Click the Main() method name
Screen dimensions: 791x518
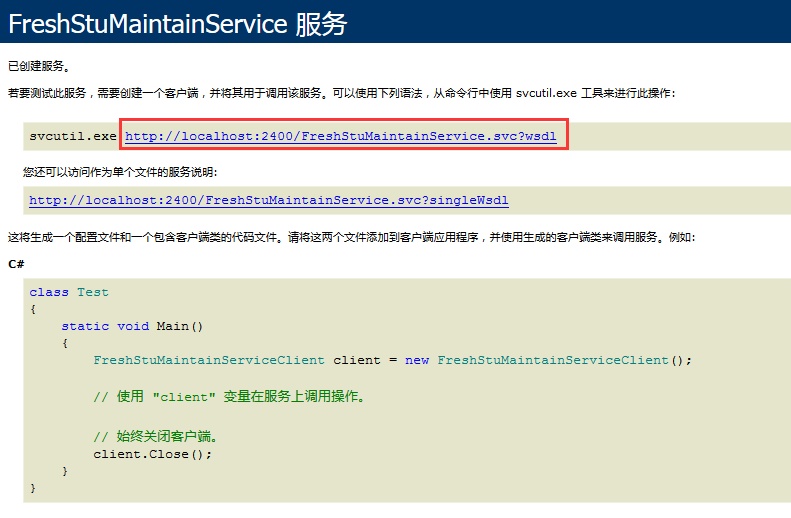180,326
